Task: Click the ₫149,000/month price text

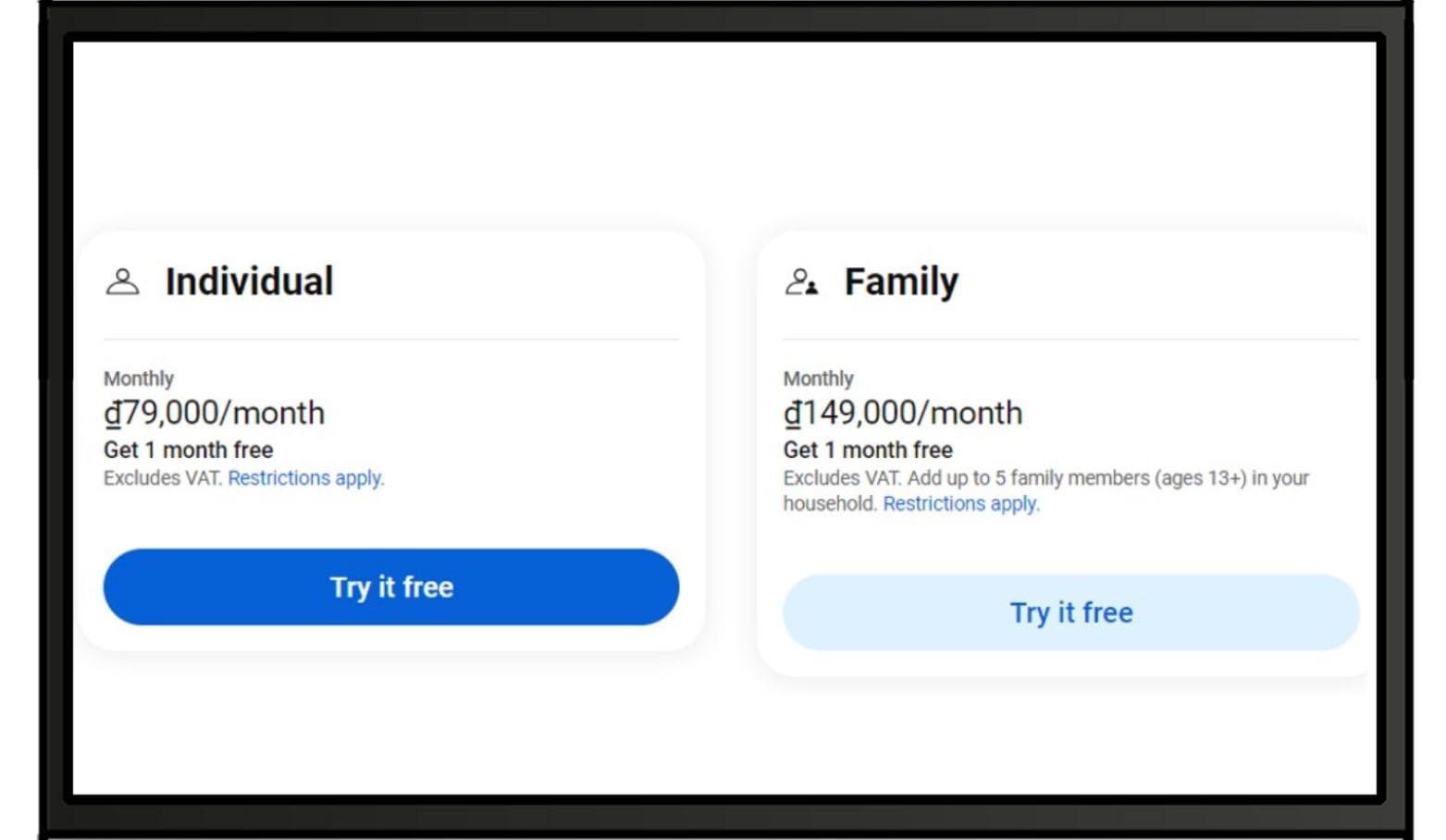Action: tap(903, 413)
